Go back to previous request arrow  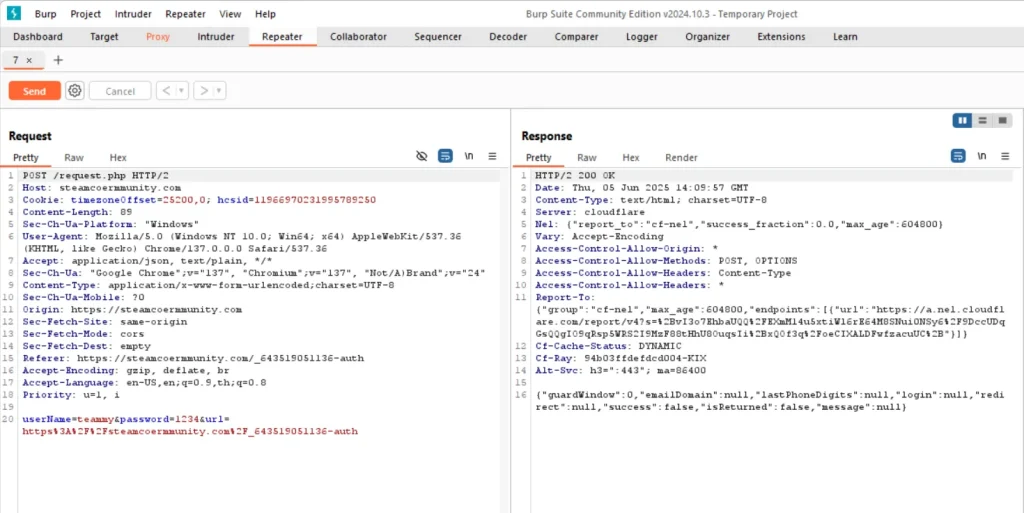(166, 91)
